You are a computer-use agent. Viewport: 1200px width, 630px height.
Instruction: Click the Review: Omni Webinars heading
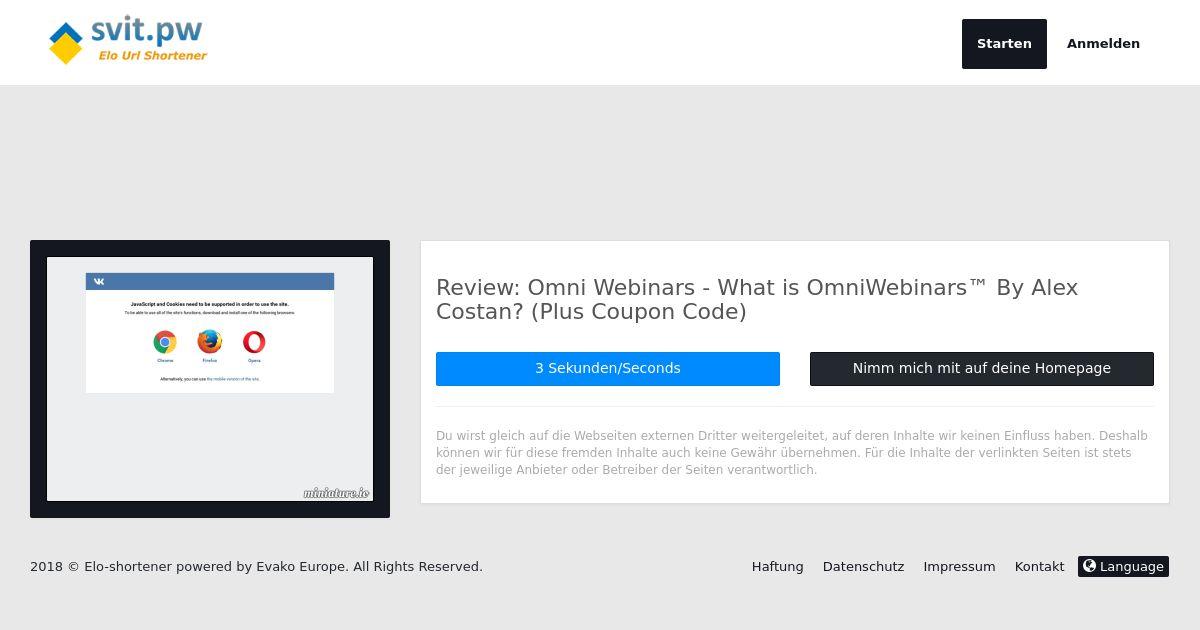757,299
